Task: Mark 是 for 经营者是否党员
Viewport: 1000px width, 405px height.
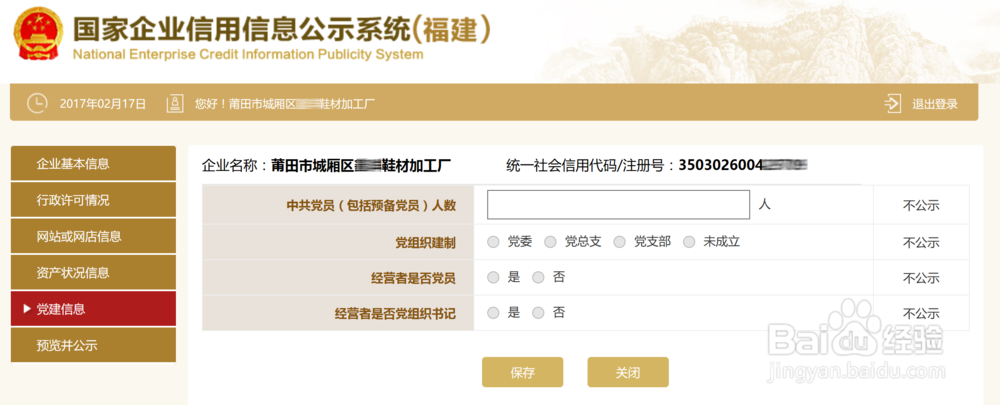Action: tap(493, 277)
